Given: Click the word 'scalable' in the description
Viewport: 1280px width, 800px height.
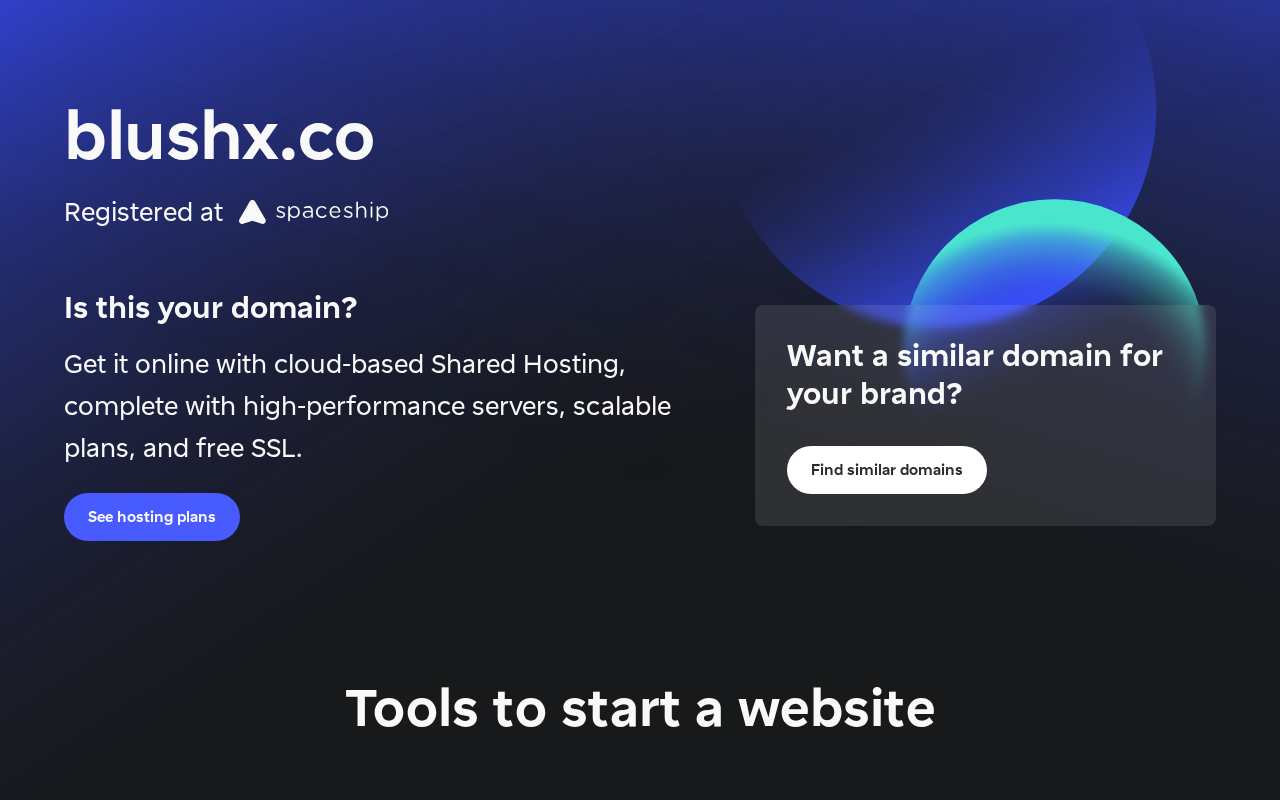Looking at the screenshot, I should click(622, 406).
